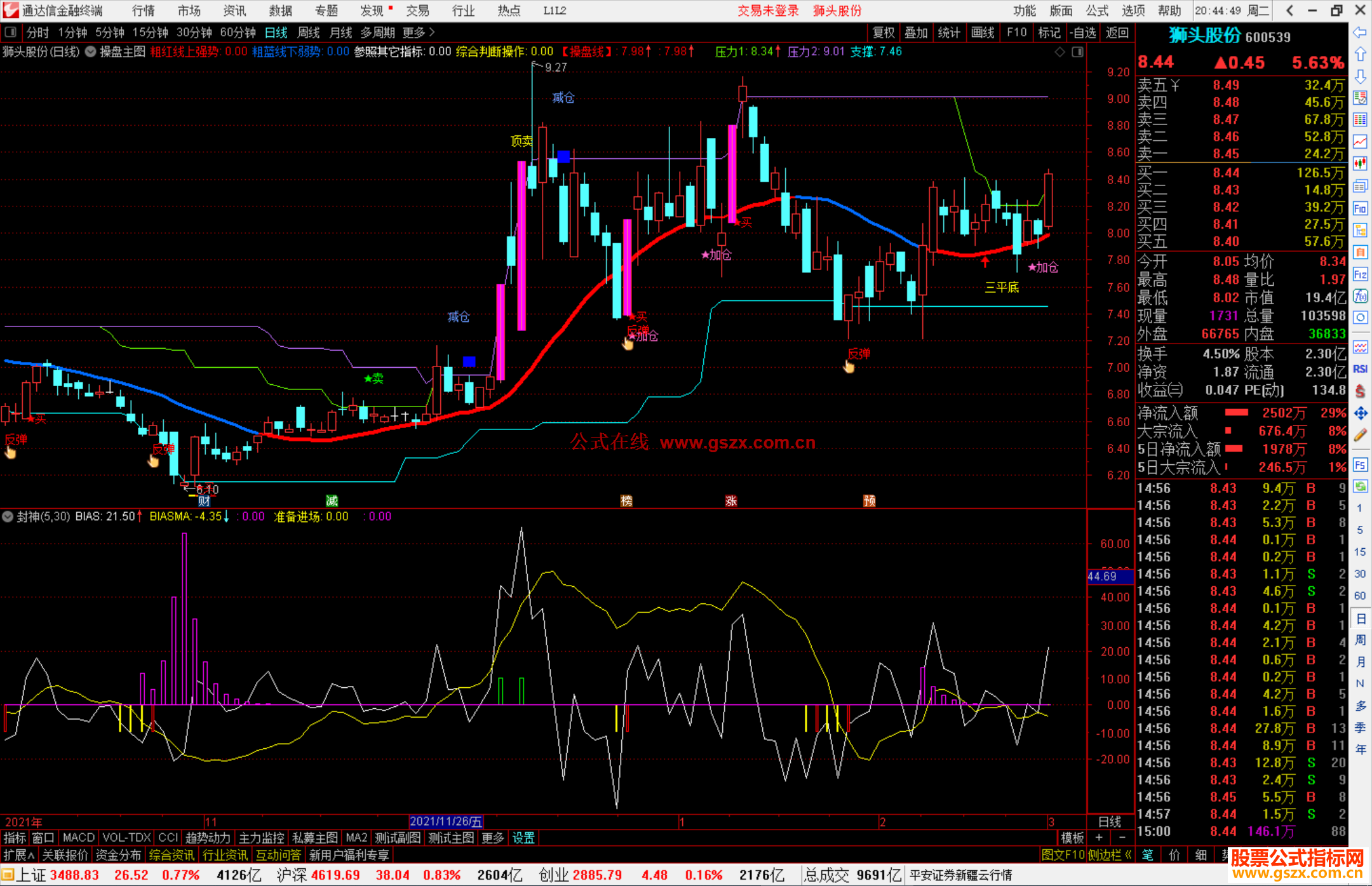This screenshot has width=1372, height=886.
Task: Click the red S-arrow sidebar icon
Action: point(1360,391)
